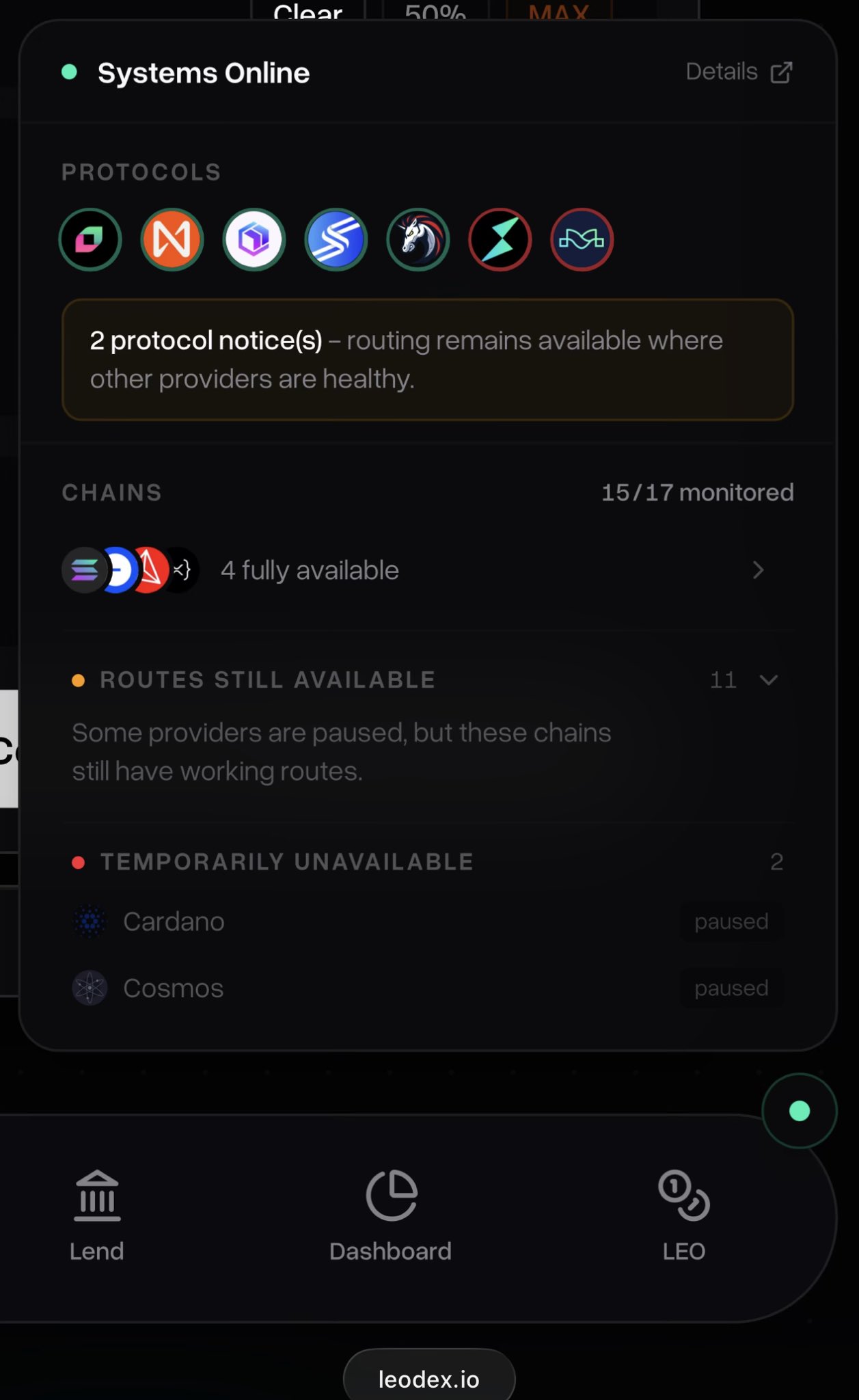The height and width of the screenshot is (1400, 859).
Task: Tap the leodex.io address pill
Action: point(429,1377)
